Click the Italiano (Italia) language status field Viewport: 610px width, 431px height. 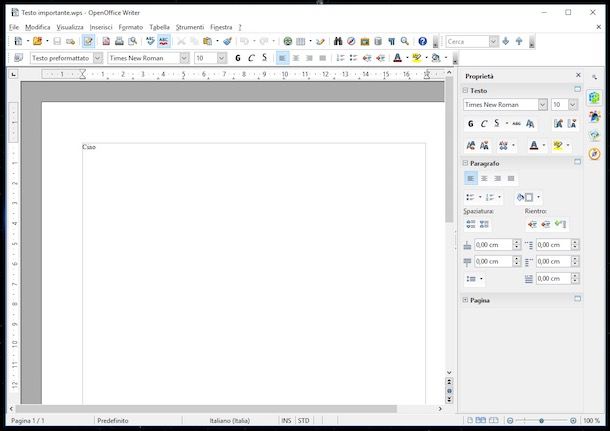coord(230,420)
